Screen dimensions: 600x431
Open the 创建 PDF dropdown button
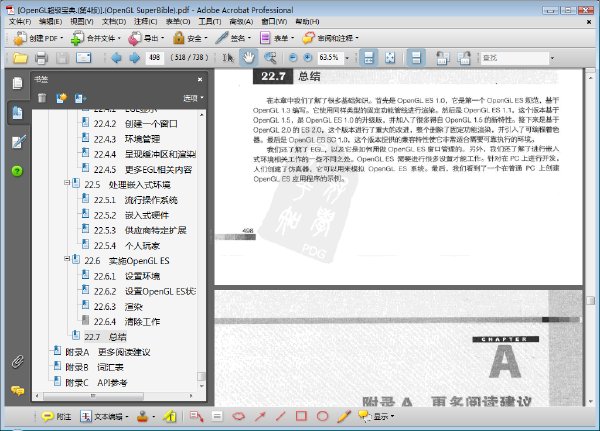tap(38, 38)
